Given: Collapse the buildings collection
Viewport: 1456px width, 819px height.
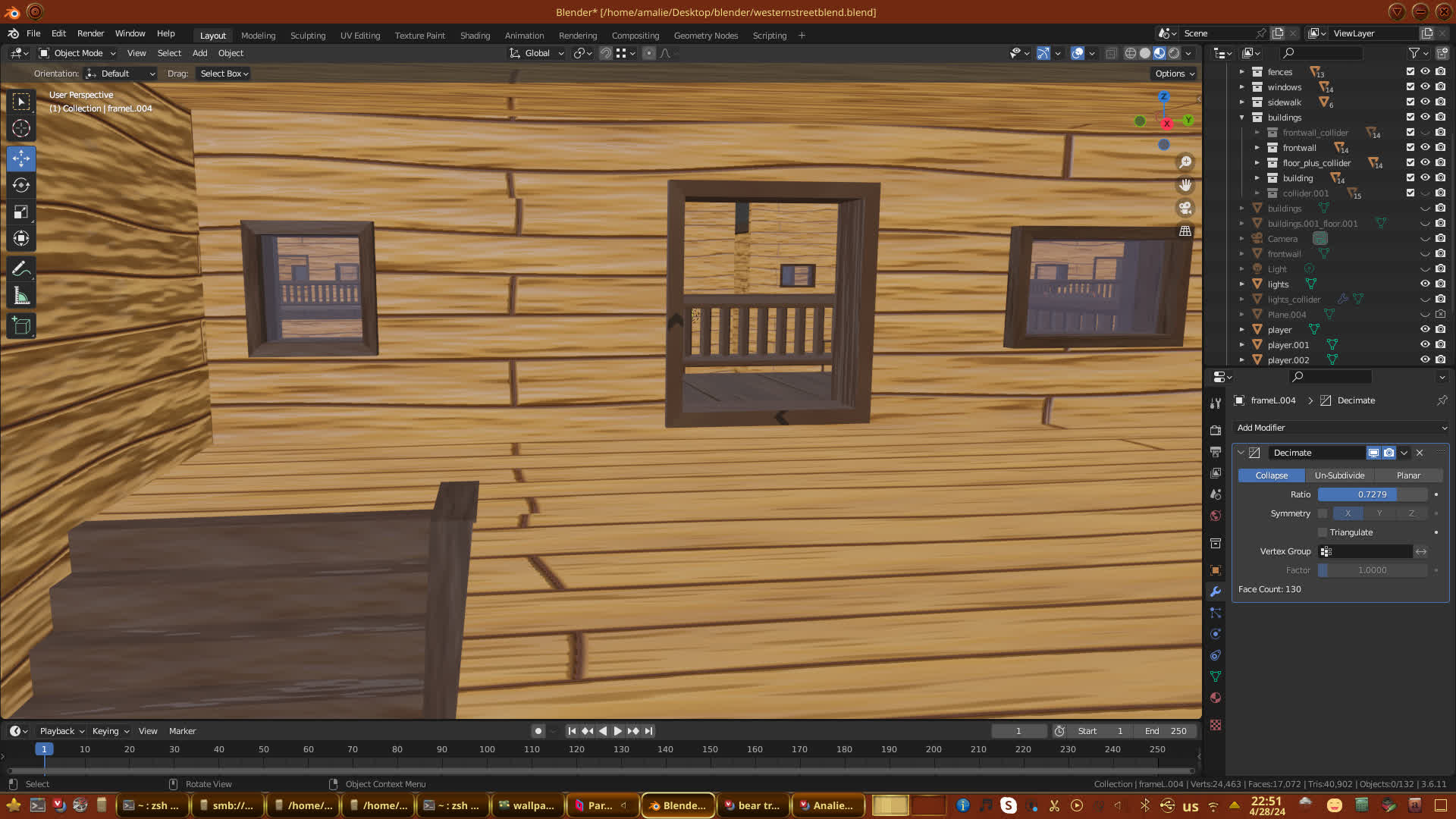Looking at the screenshot, I should pyautogui.click(x=1241, y=118).
